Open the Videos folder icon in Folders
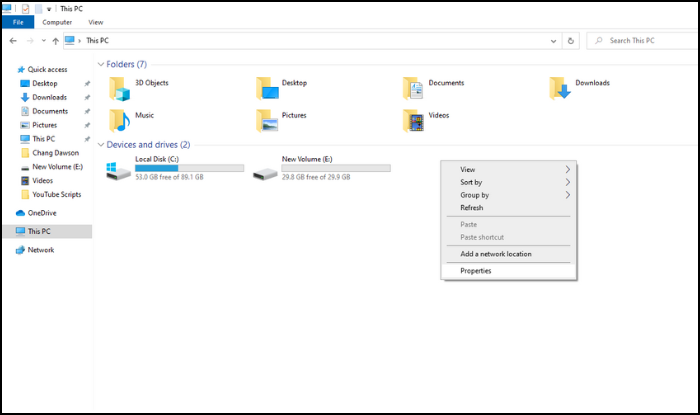 [x=413, y=120]
